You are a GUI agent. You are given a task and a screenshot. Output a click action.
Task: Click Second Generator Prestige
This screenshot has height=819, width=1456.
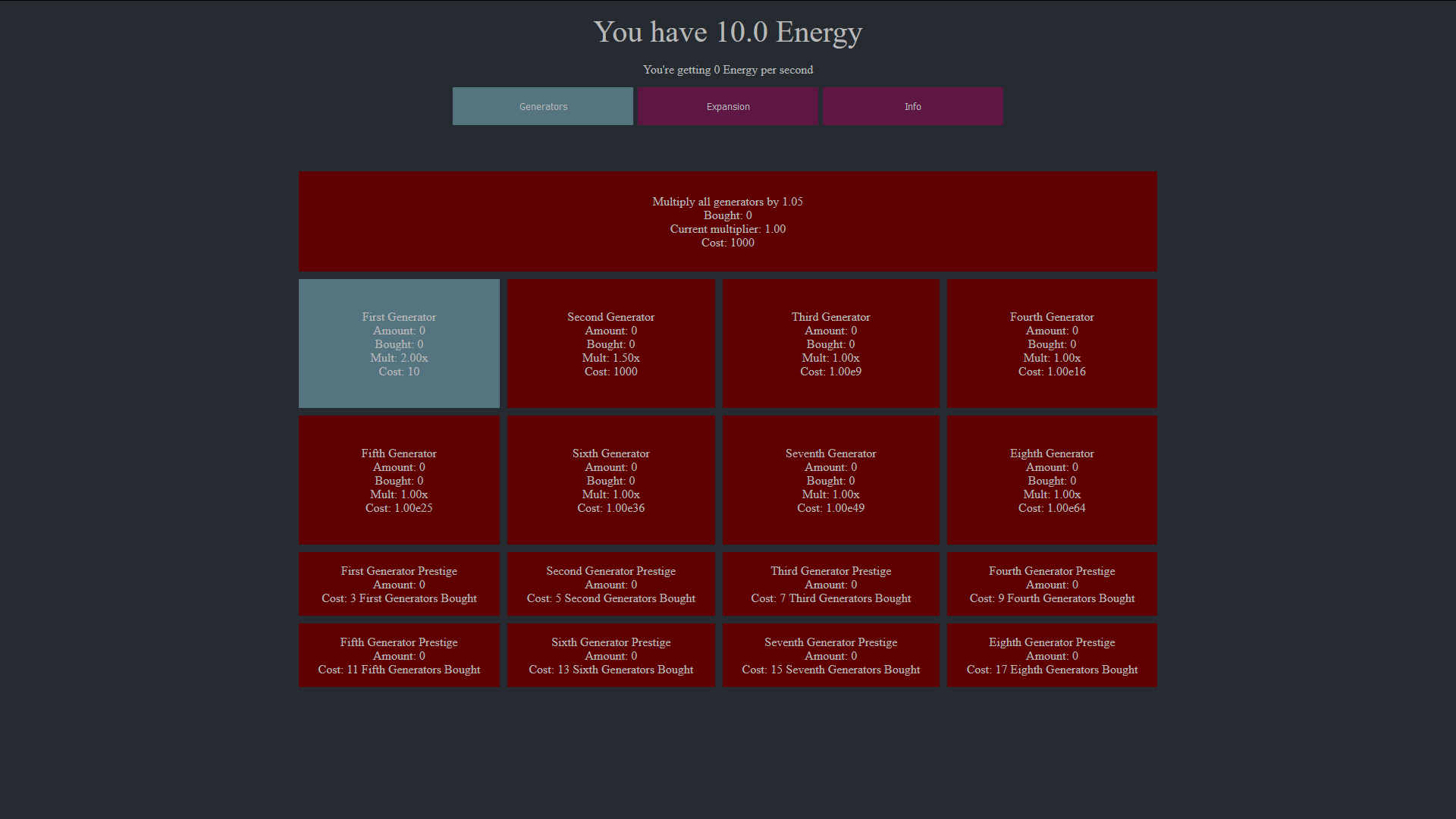(x=611, y=584)
